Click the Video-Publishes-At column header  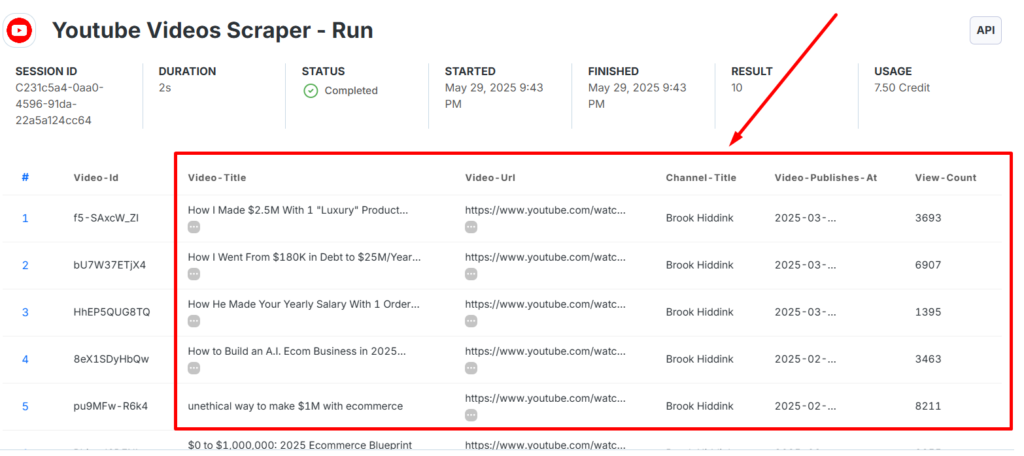(x=825, y=178)
